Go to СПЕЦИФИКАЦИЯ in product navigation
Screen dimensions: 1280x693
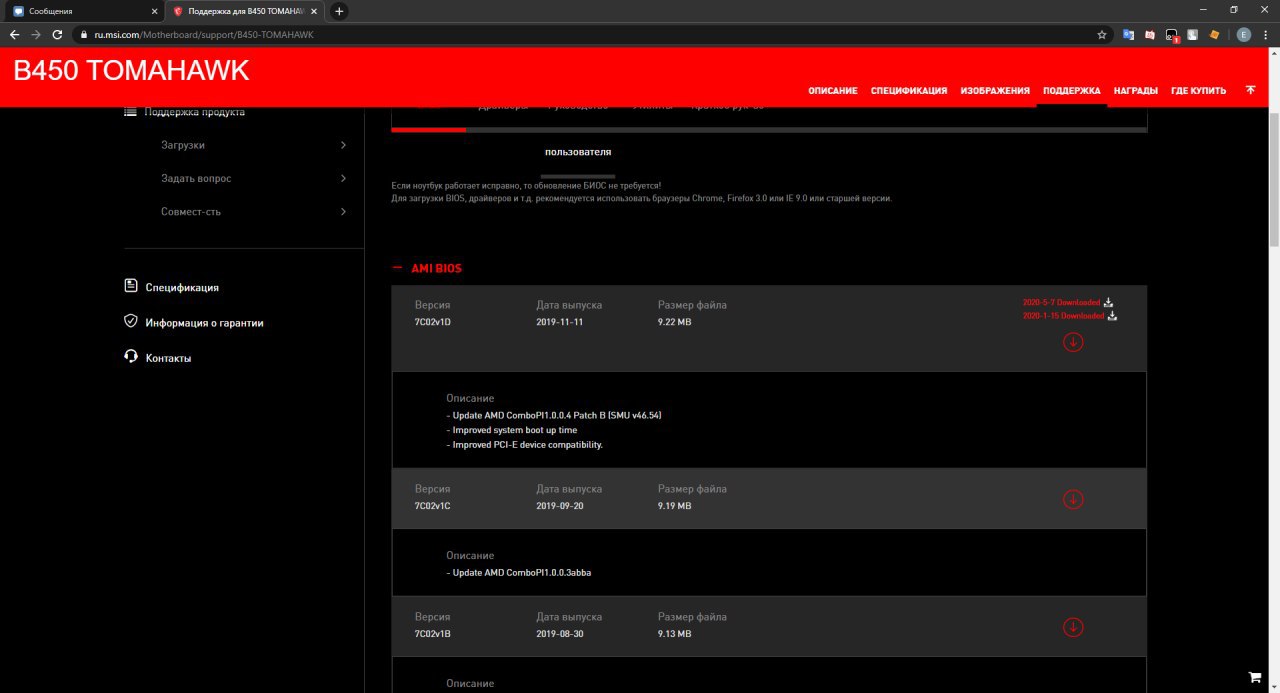909,91
